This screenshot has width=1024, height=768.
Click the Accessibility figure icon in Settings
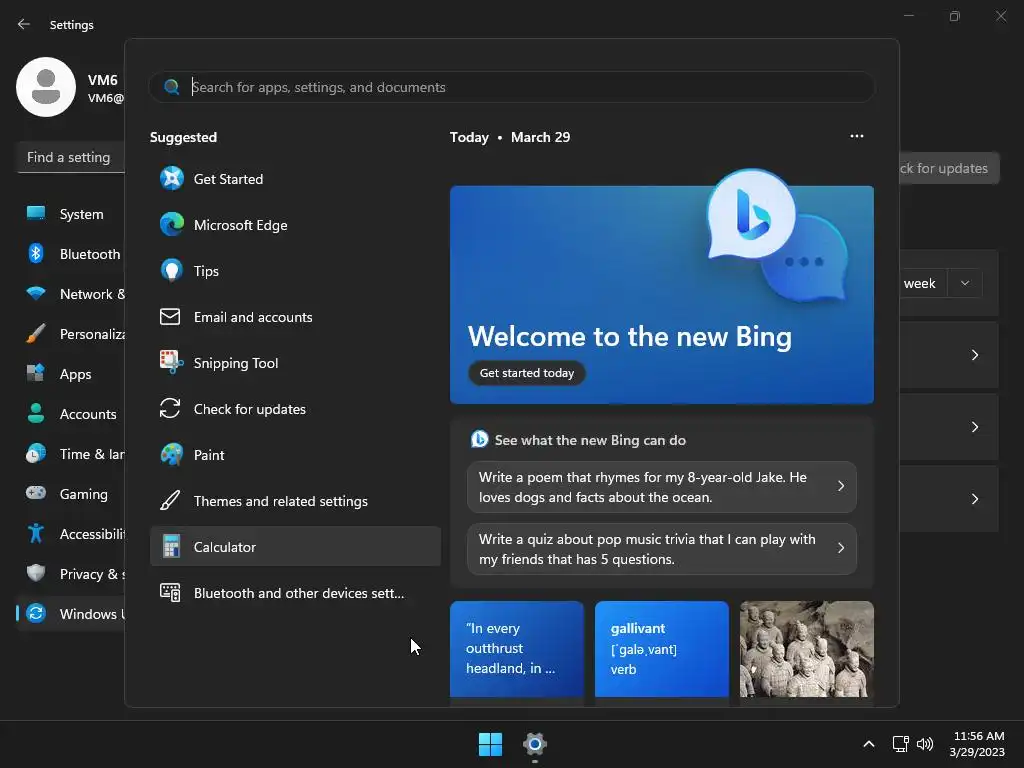36,534
